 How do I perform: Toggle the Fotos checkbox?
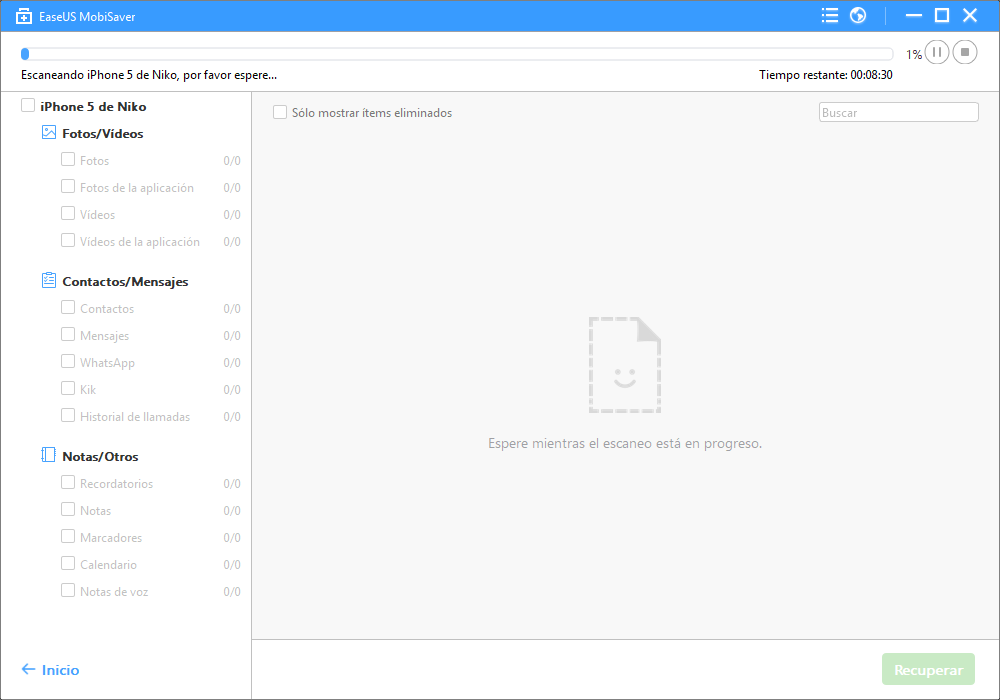click(x=68, y=160)
